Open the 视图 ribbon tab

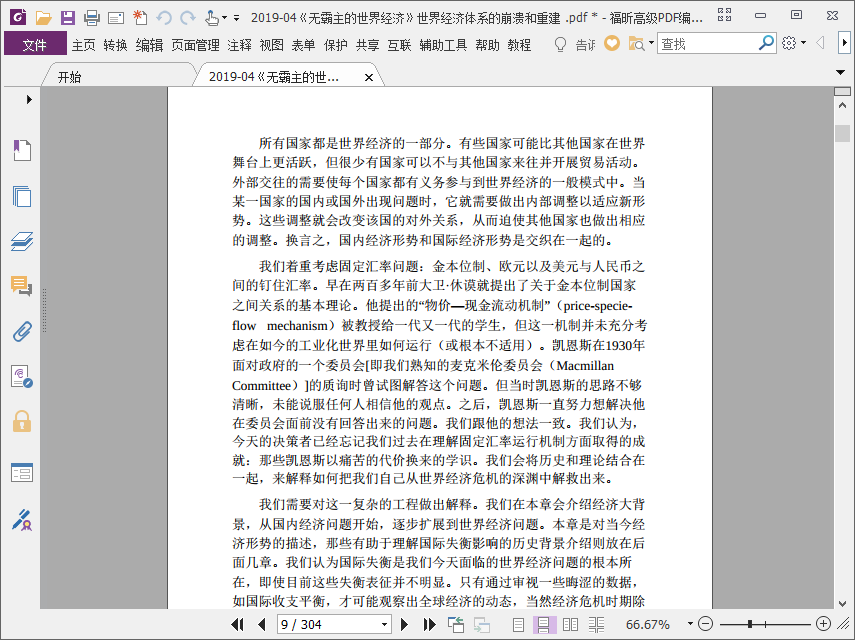272,45
